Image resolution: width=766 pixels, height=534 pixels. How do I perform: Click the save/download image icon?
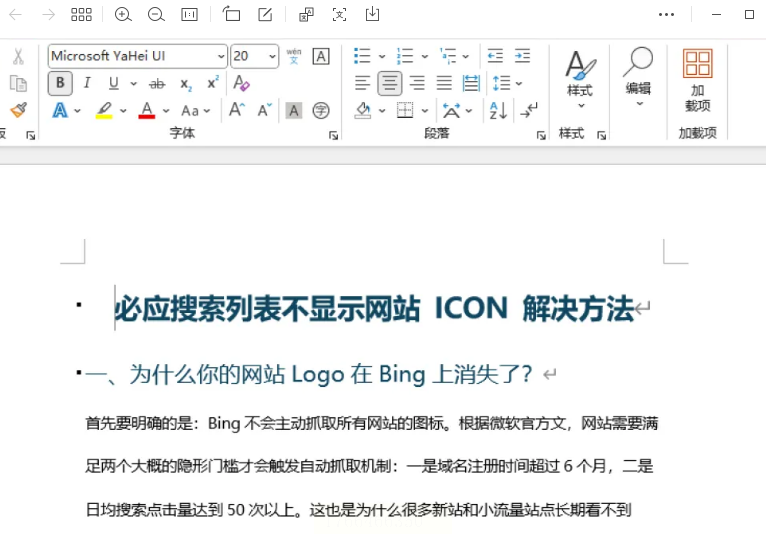(x=372, y=14)
